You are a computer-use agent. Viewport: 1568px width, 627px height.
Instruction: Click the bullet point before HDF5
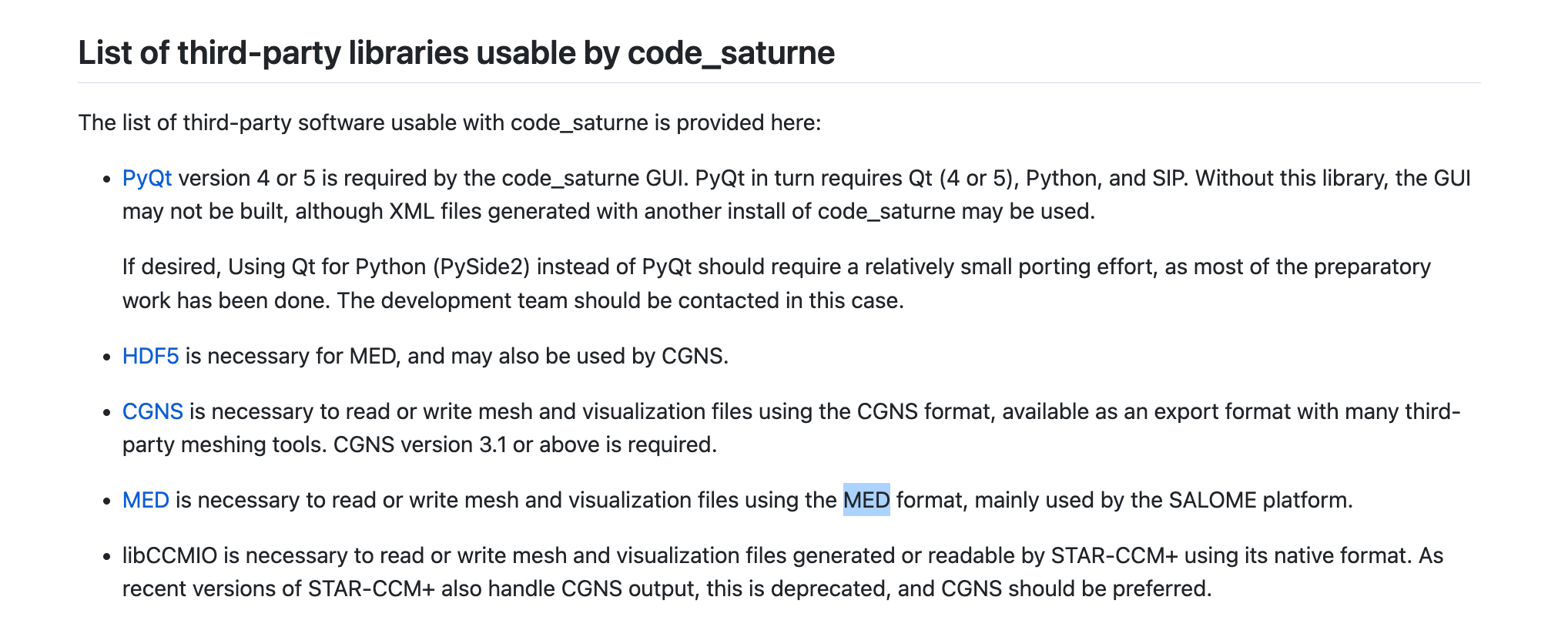point(108,357)
